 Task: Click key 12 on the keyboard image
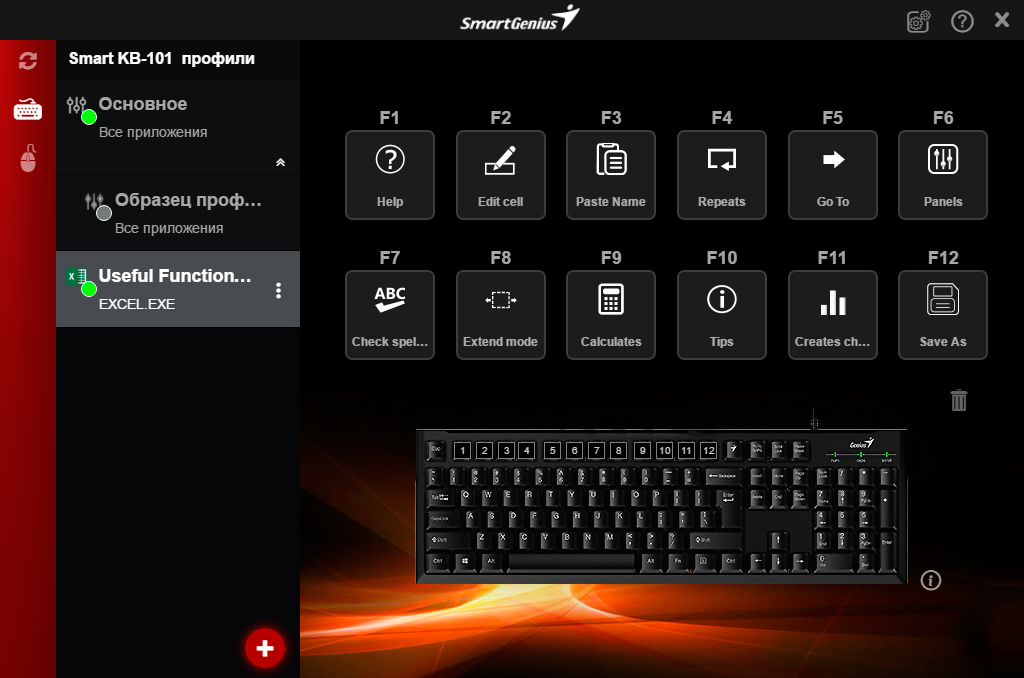coord(709,450)
